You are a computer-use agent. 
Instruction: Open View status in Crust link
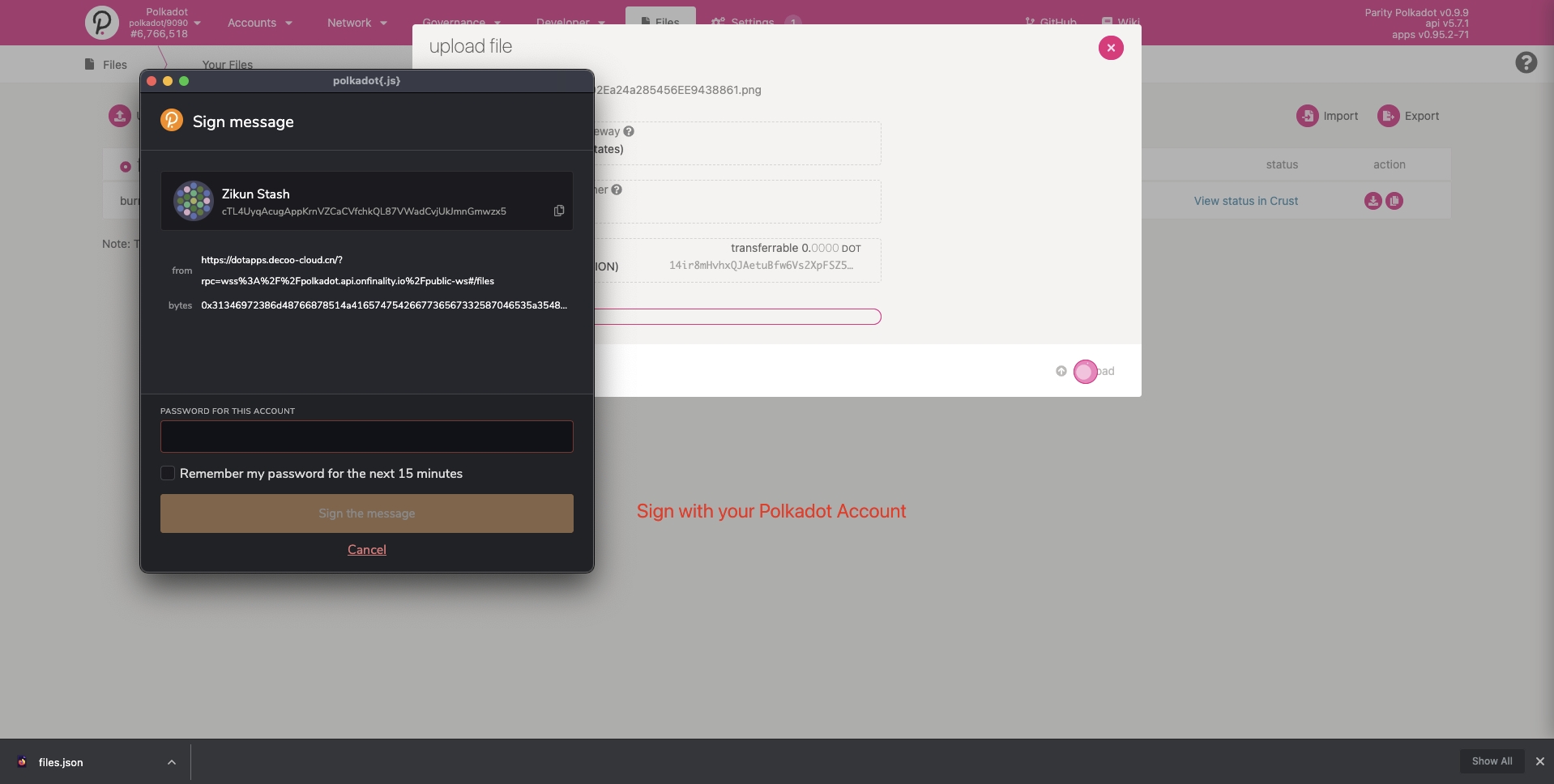[1245, 201]
